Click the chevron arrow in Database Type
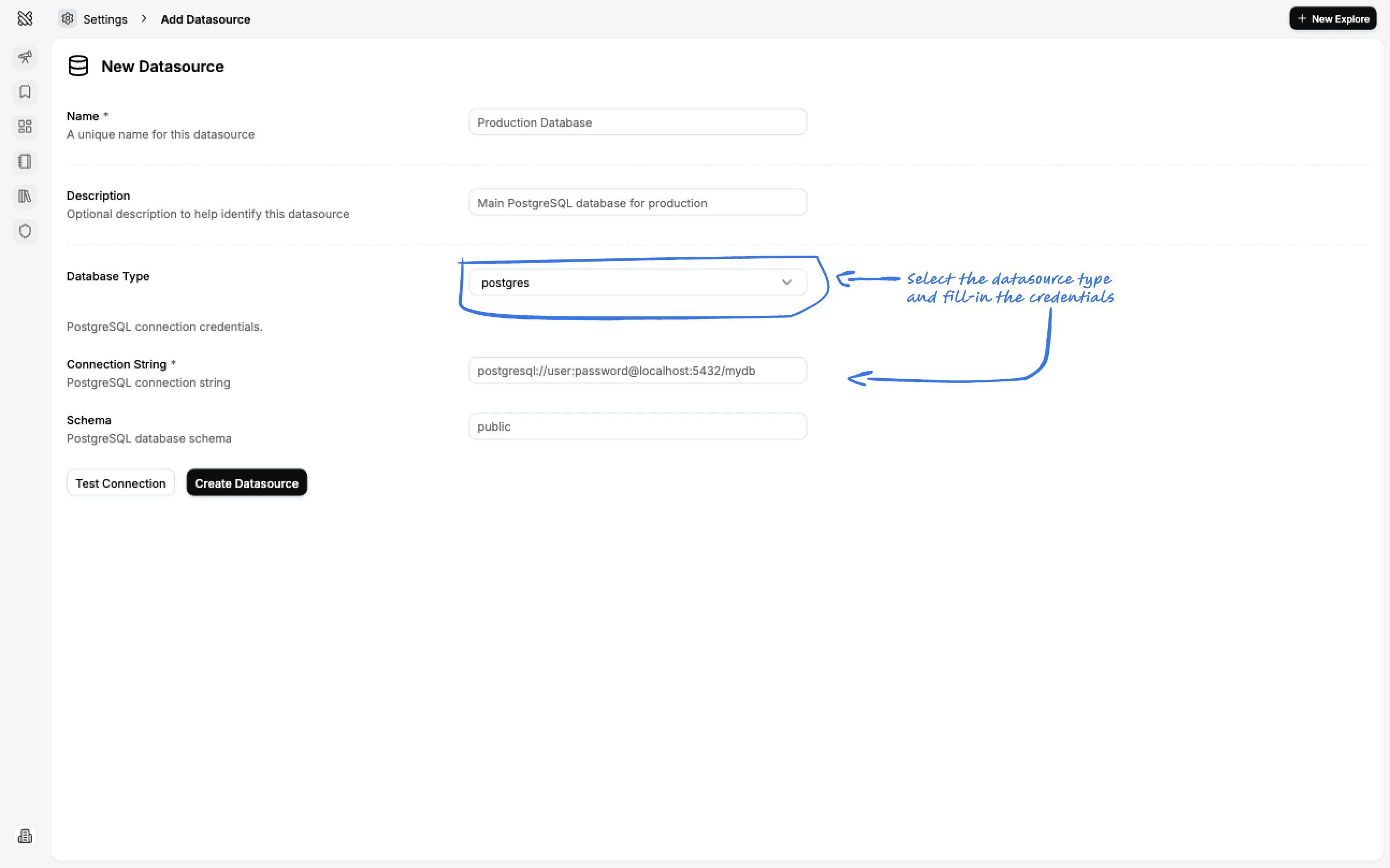Screen dimensions: 1390x868 pos(787,283)
